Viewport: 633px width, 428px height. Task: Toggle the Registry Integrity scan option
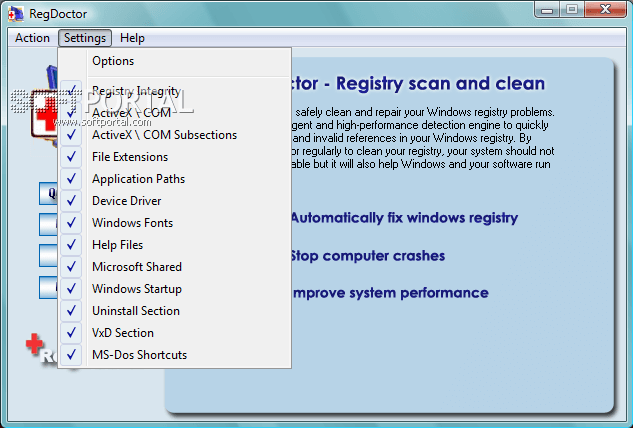(x=175, y=91)
